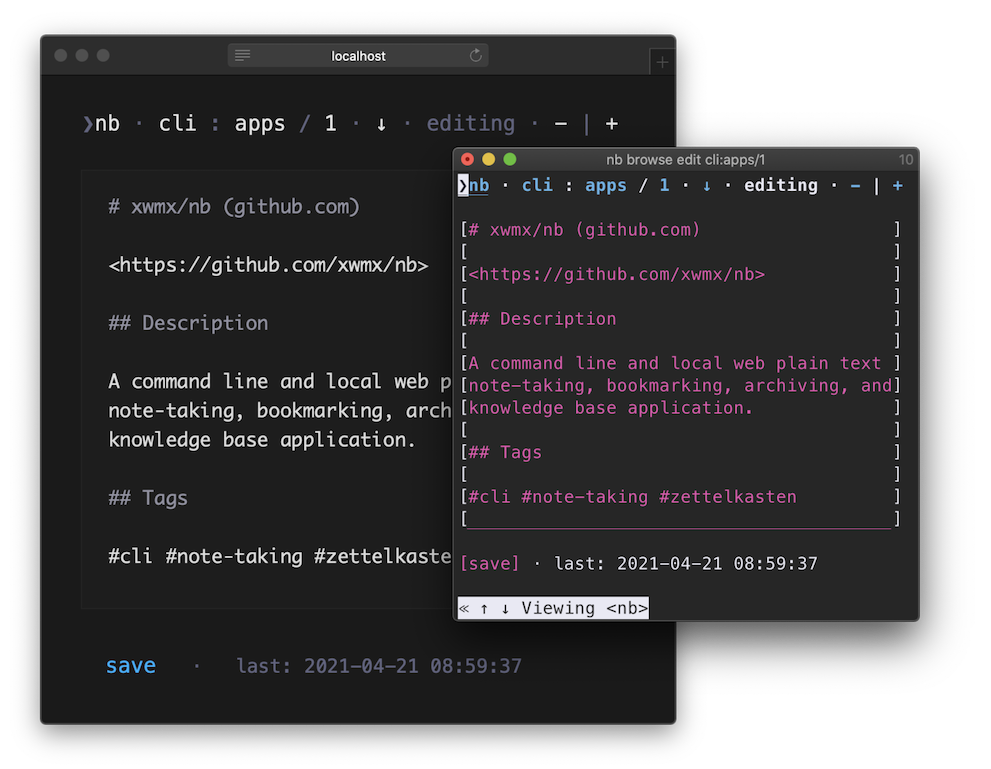The width and height of the screenshot is (991, 769).
Task: Click the 'save' button in browser window
Action: [131, 665]
